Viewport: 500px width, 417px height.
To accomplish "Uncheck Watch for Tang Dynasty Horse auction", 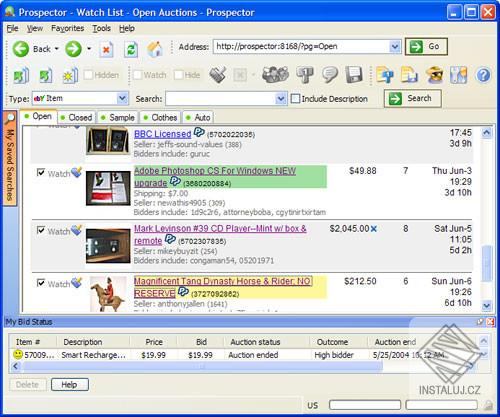I will 41,283.
